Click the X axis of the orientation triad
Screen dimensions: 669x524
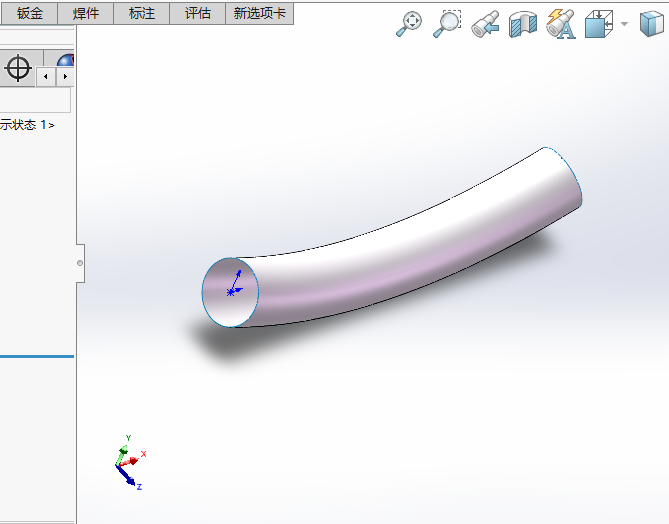coord(134,459)
